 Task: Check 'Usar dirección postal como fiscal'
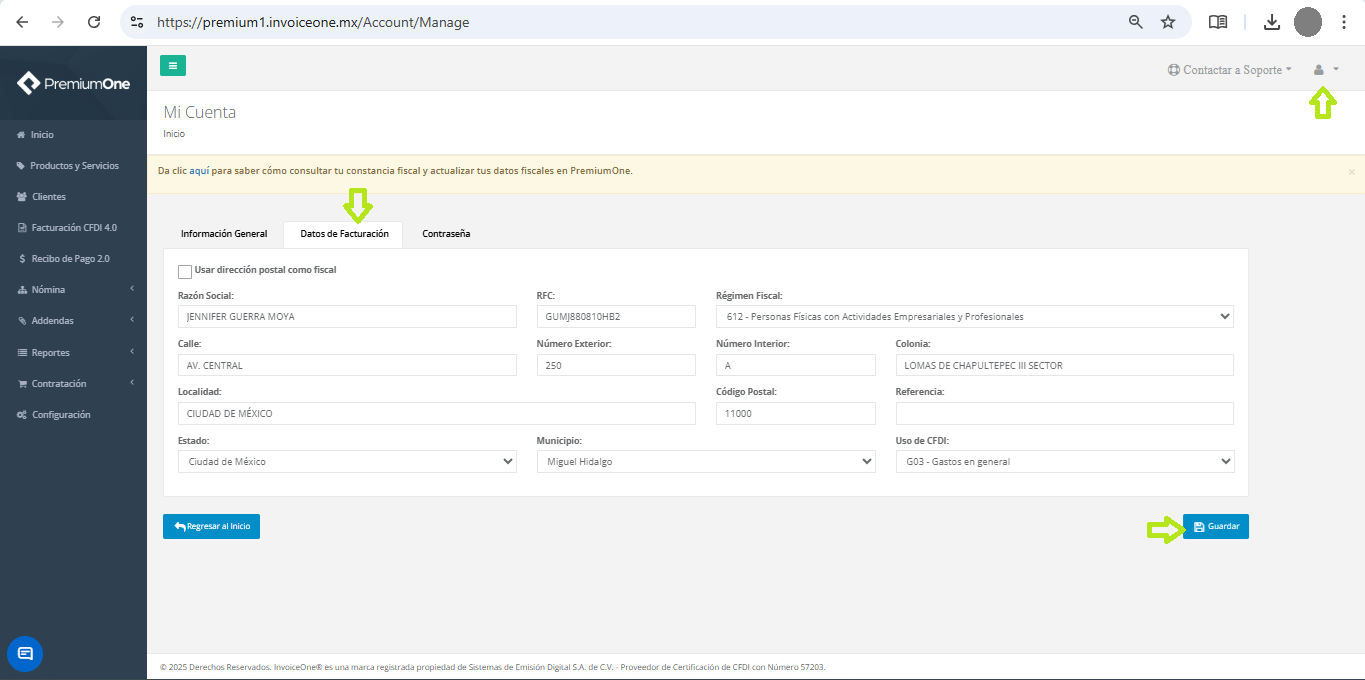pos(185,271)
